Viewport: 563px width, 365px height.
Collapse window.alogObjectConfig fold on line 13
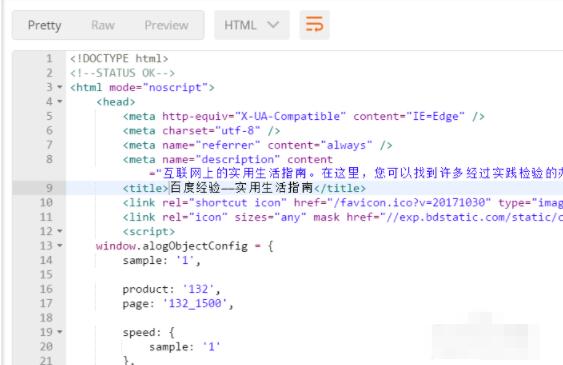(x=60, y=245)
